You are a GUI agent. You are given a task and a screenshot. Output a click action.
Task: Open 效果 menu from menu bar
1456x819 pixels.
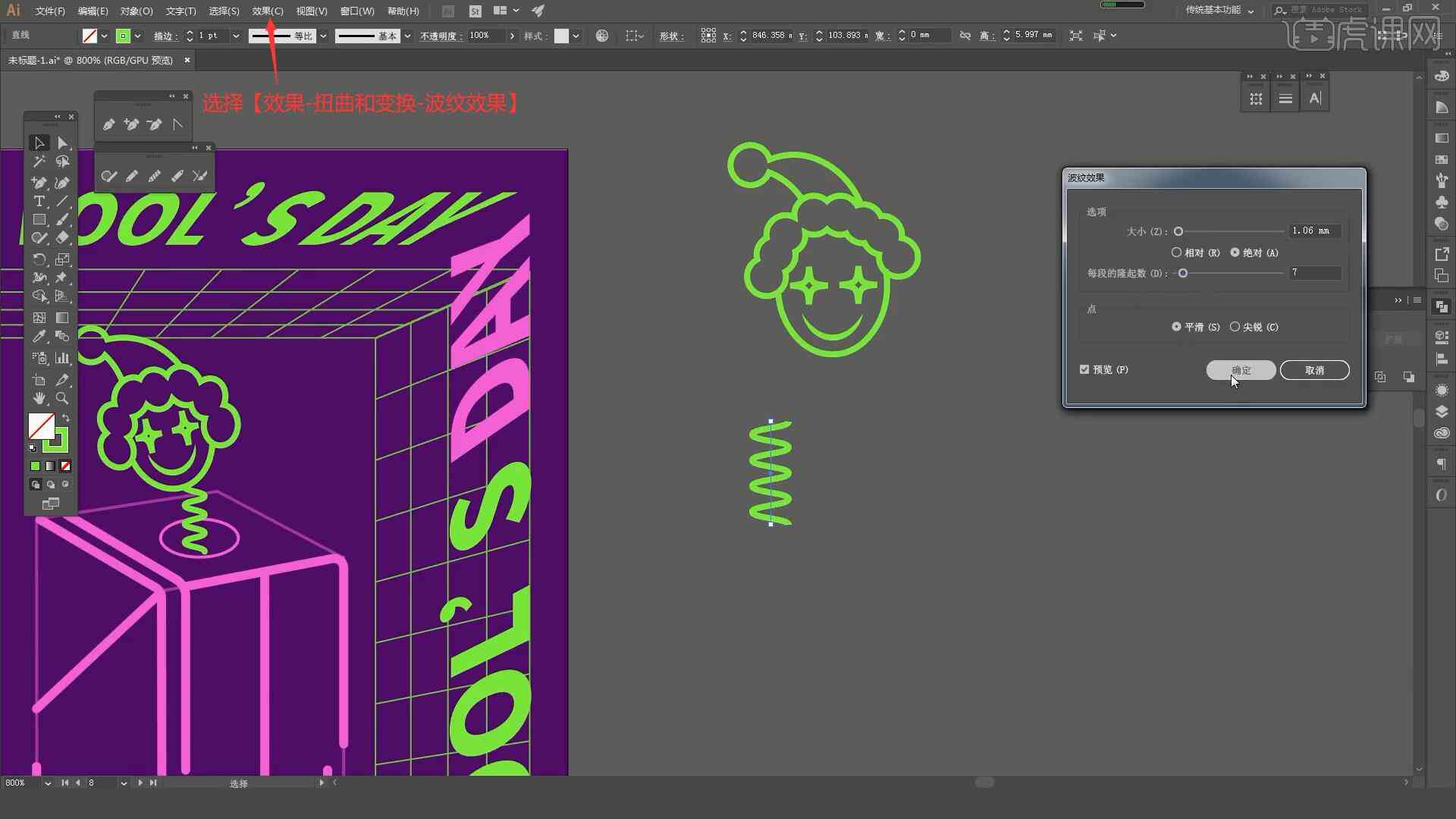point(265,10)
